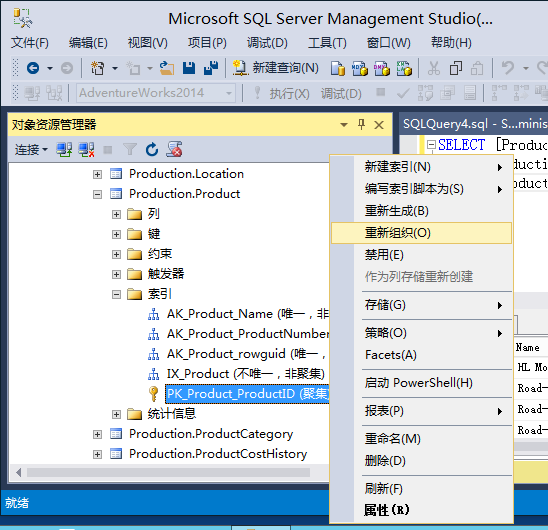Choose 新建索引(N) from context menu

(x=421, y=167)
